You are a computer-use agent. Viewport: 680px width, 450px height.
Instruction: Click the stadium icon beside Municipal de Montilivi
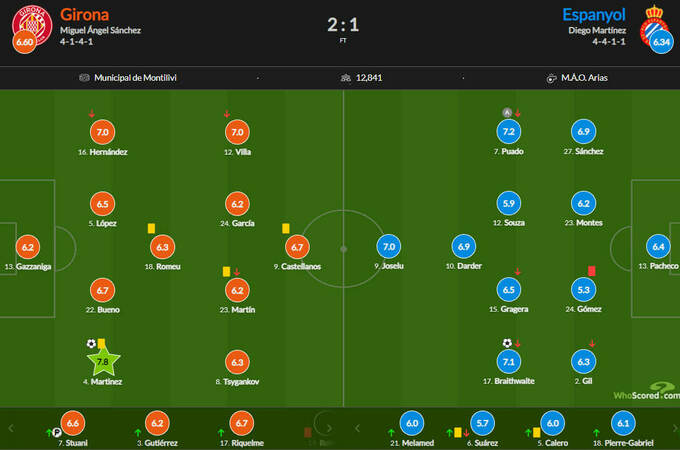tap(83, 77)
